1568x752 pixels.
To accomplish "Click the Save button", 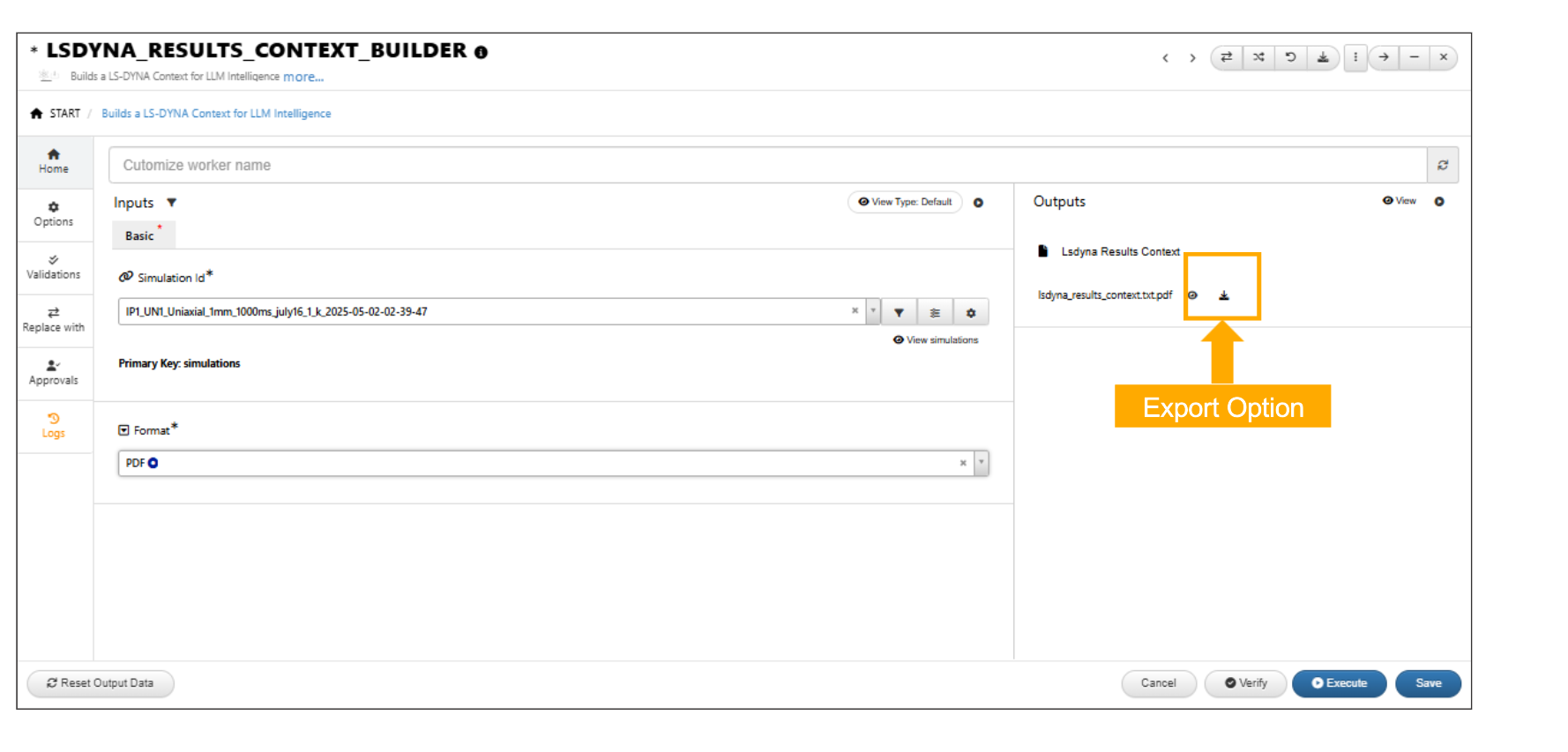I will pyautogui.click(x=1428, y=683).
